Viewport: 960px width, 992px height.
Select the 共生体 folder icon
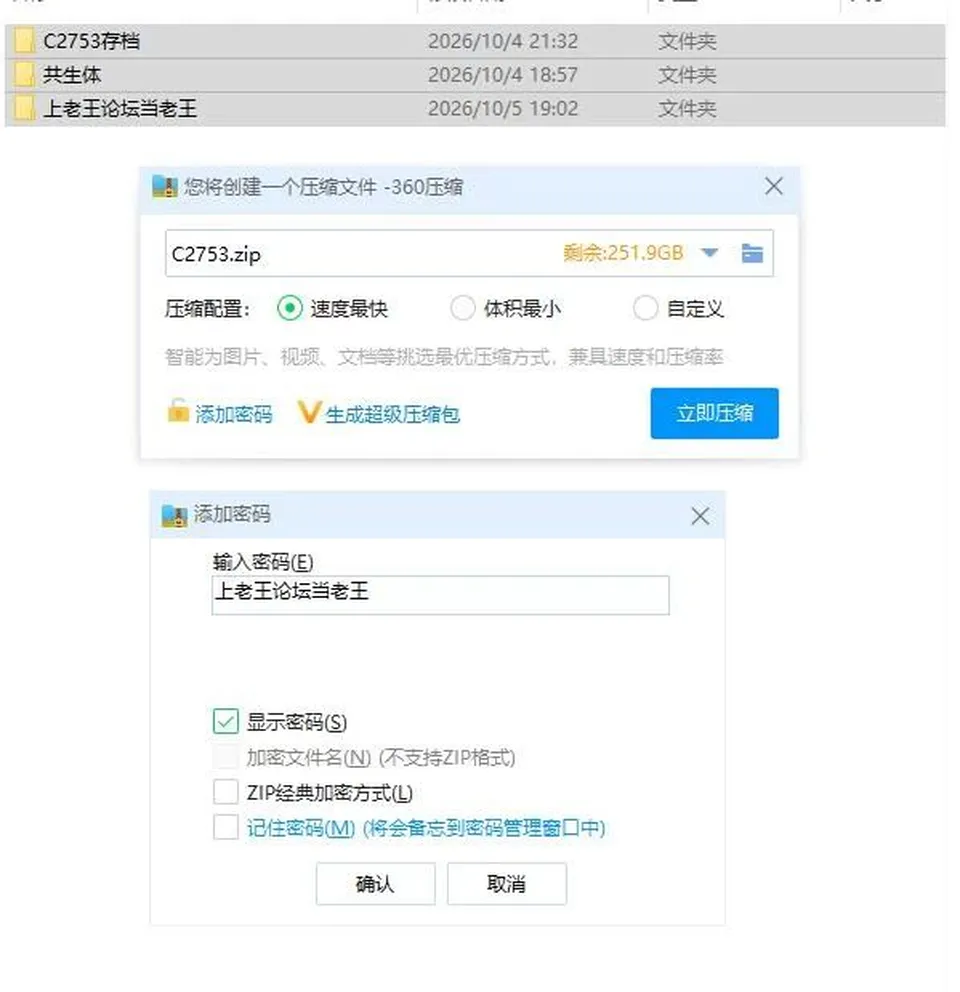[24, 75]
